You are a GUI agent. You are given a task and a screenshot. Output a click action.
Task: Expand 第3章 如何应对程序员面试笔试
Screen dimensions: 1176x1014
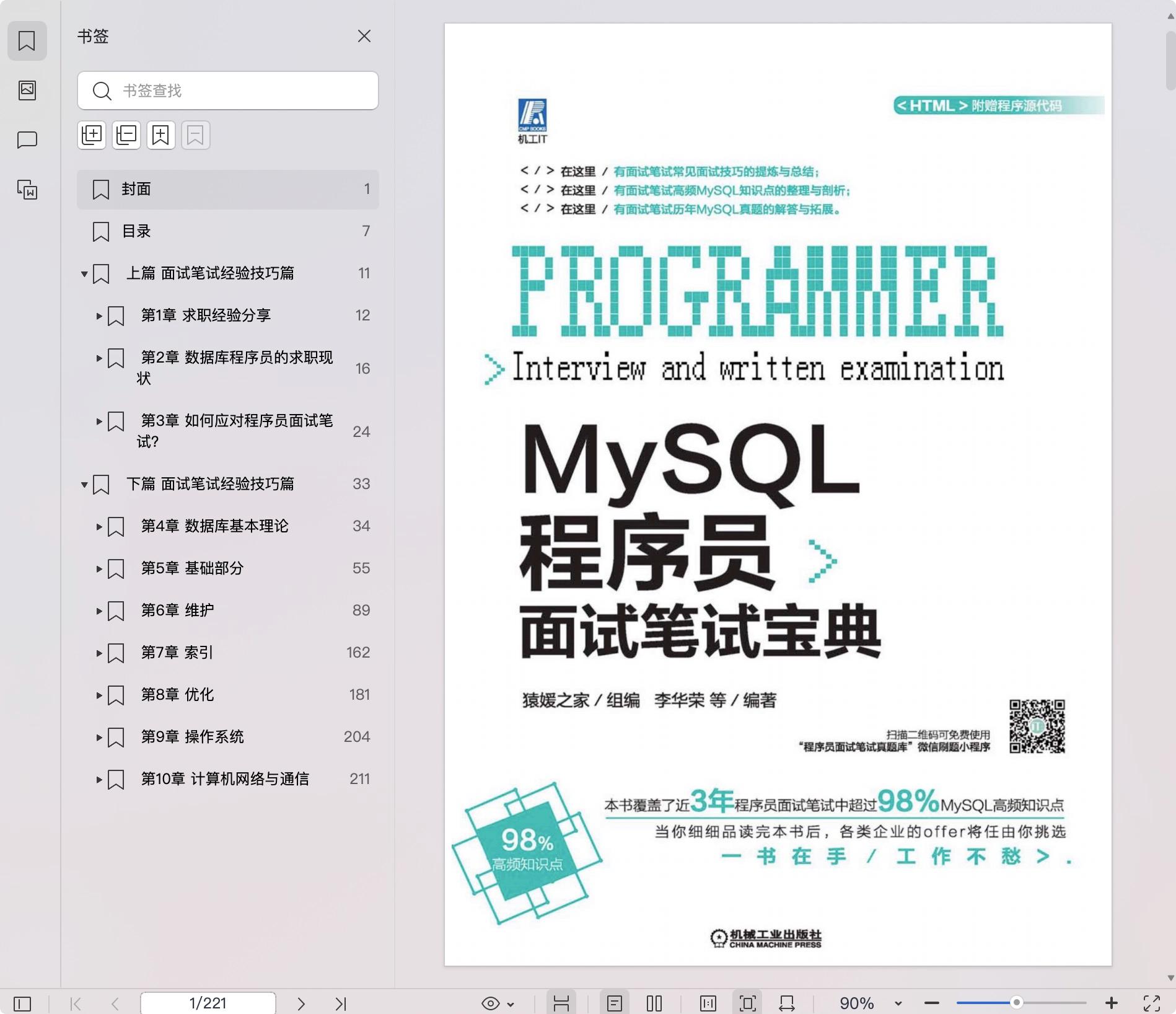click(x=99, y=421)
